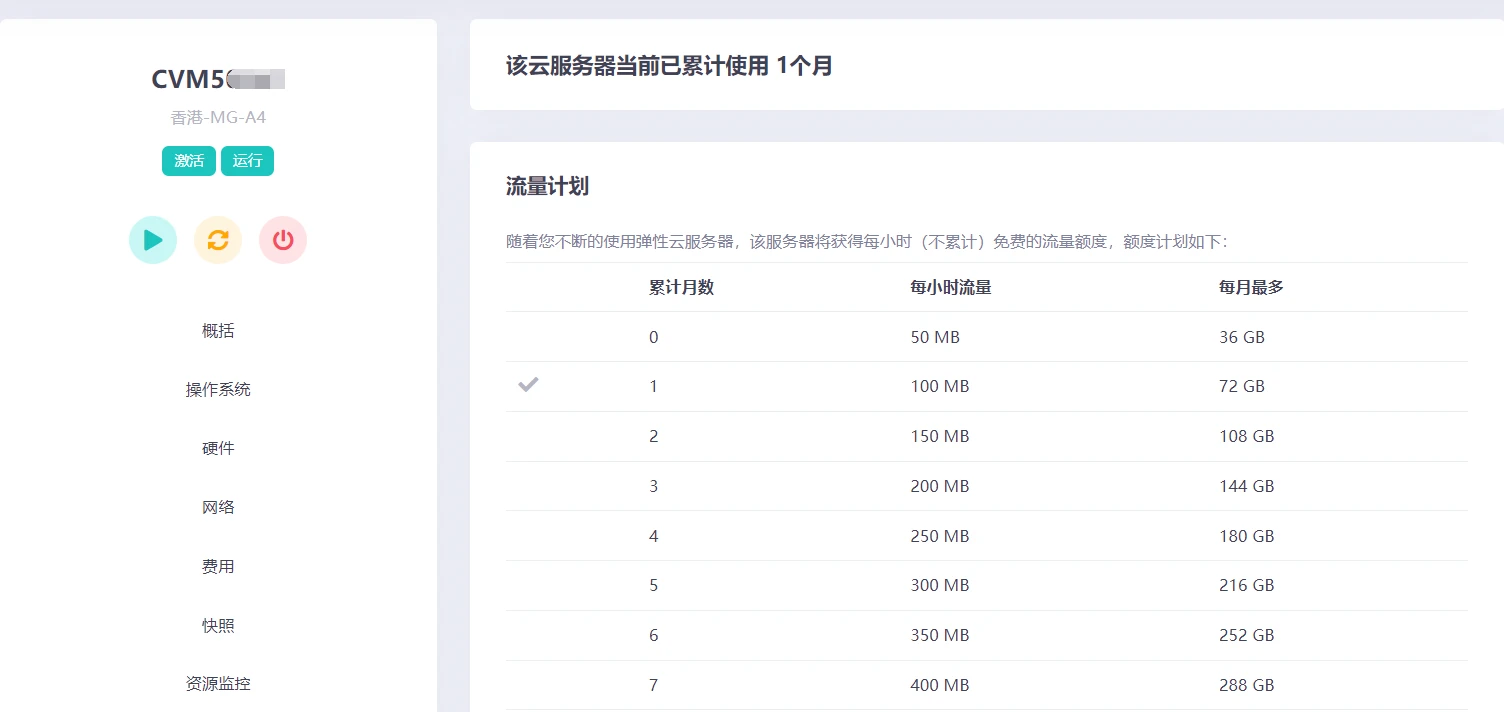Go to the 操作系统 menu item
The image size is (1504, 712).
[218, 390]
